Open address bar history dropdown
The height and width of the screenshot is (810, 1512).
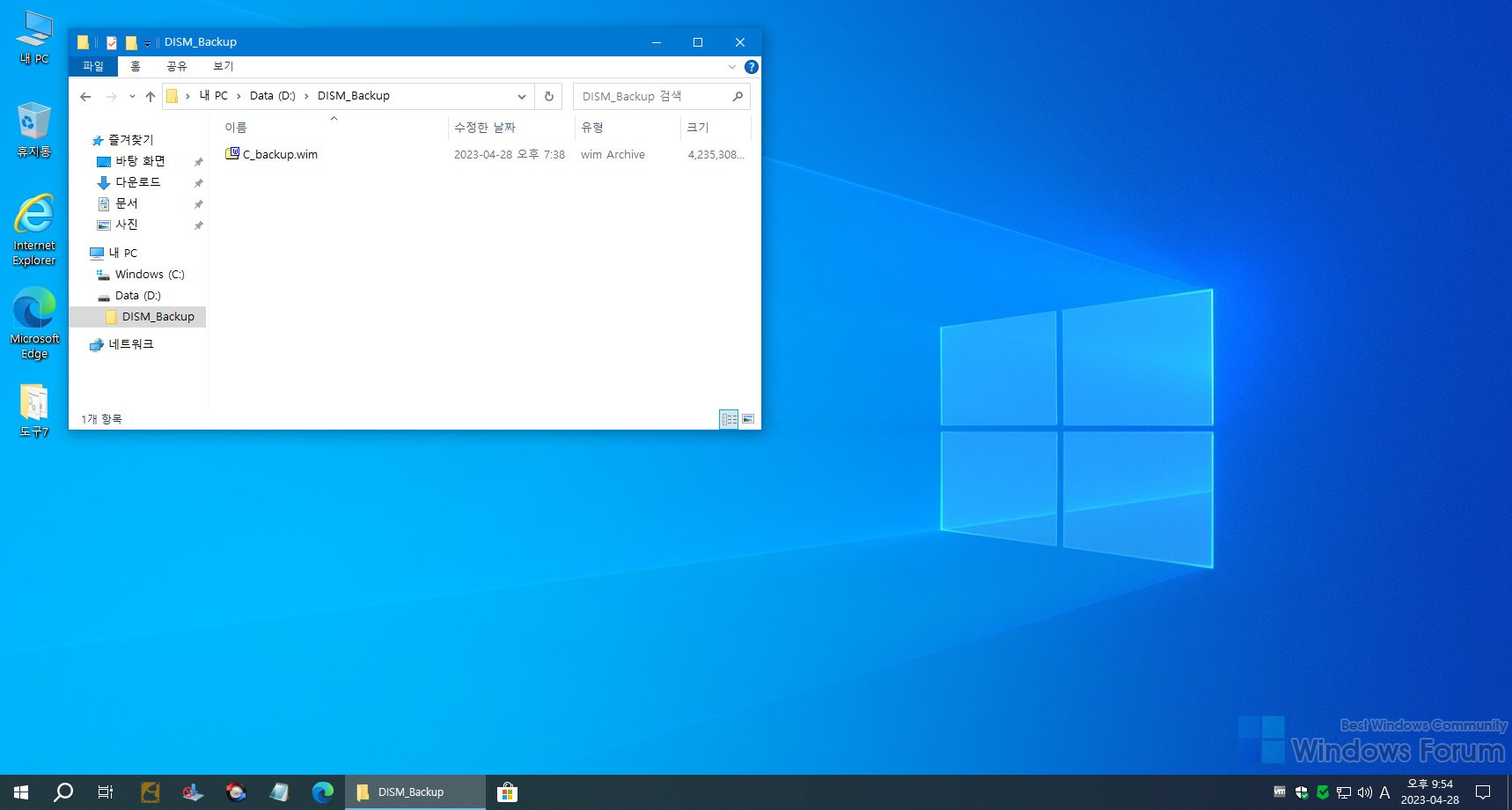point(522,97)
